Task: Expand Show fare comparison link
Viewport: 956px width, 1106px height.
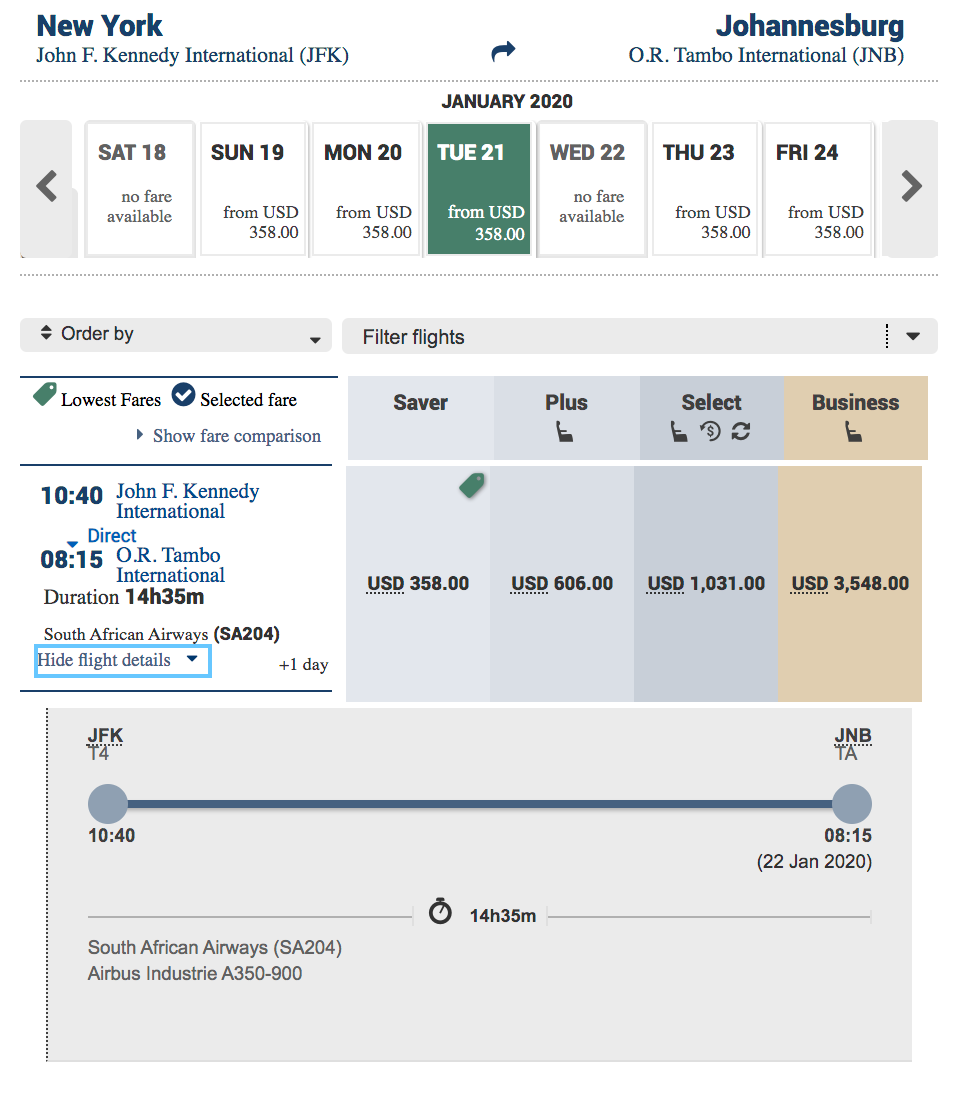Action: [x=236, y=436]
